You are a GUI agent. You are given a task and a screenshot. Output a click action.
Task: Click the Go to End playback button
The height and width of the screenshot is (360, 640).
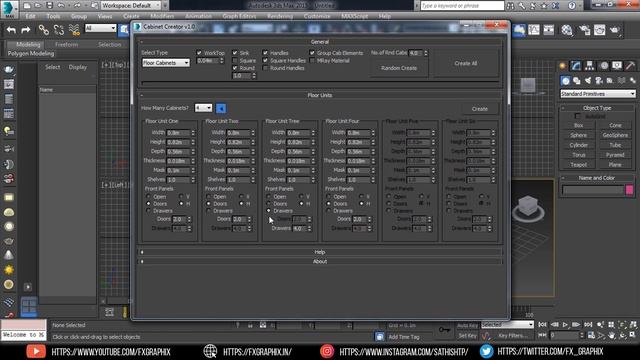(588, 324)
